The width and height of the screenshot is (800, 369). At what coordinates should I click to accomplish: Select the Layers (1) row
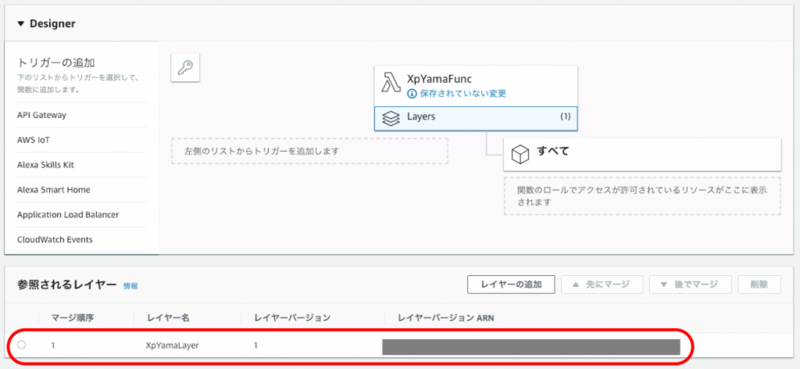[x=476, y=118]
